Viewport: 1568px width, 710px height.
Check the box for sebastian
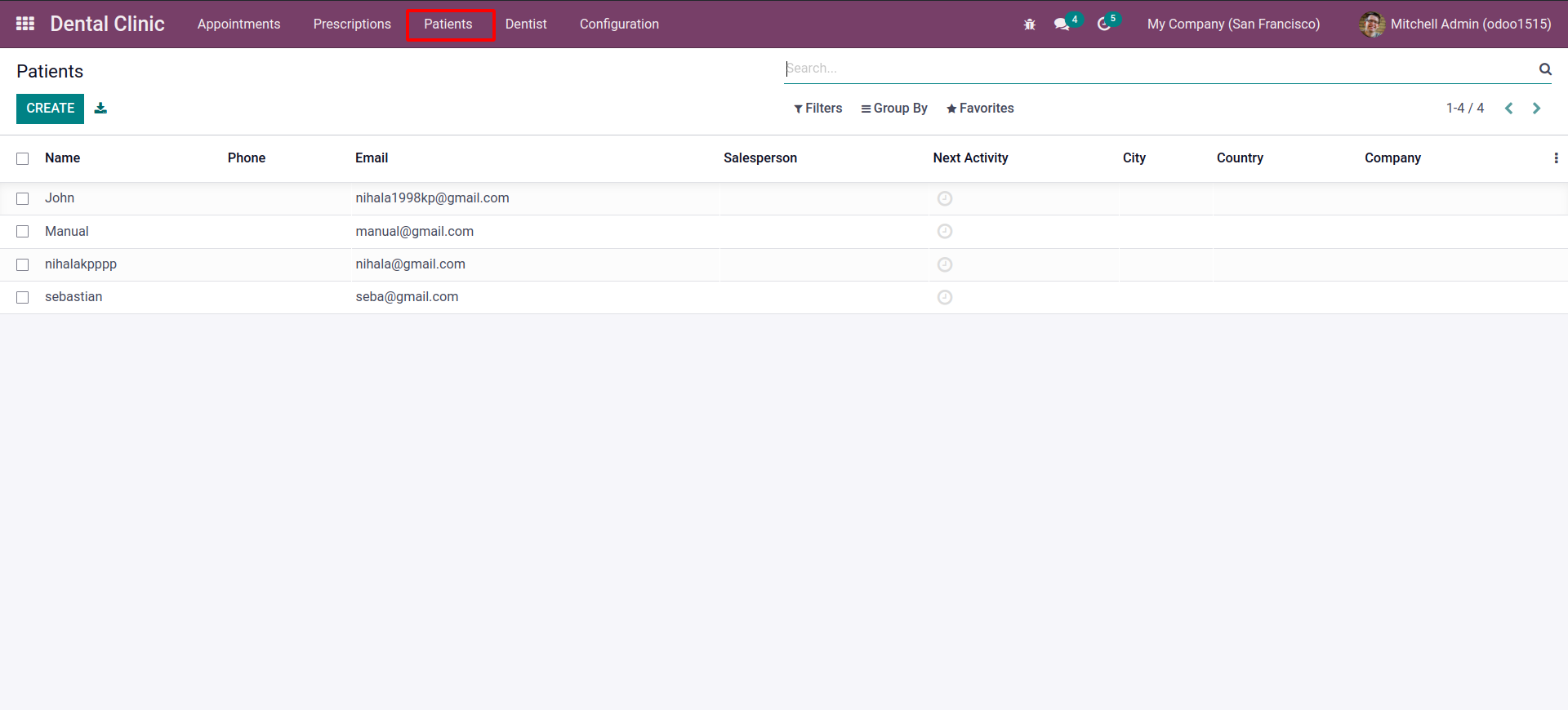pos(23,297)
